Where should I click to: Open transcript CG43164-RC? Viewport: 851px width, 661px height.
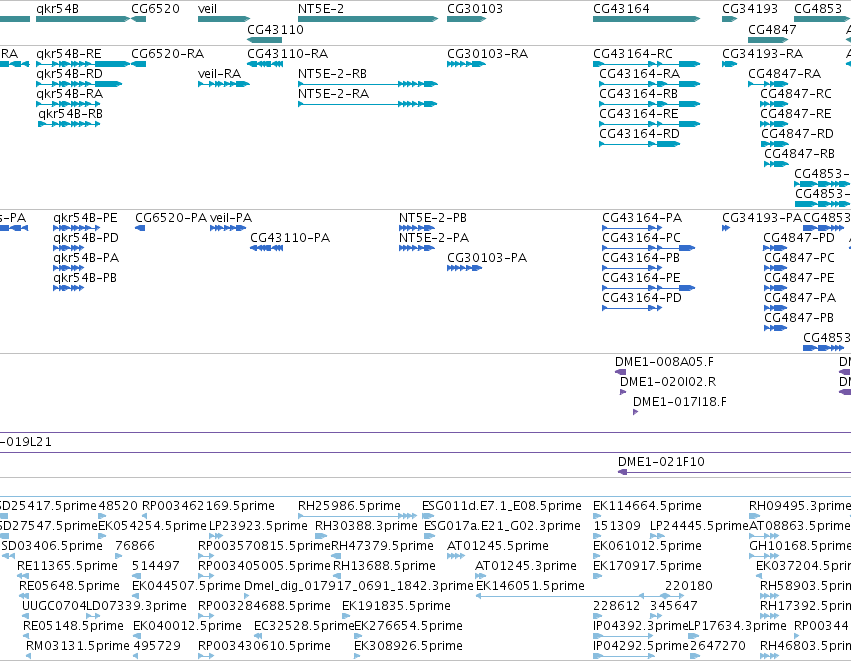(x=633, y=54)
